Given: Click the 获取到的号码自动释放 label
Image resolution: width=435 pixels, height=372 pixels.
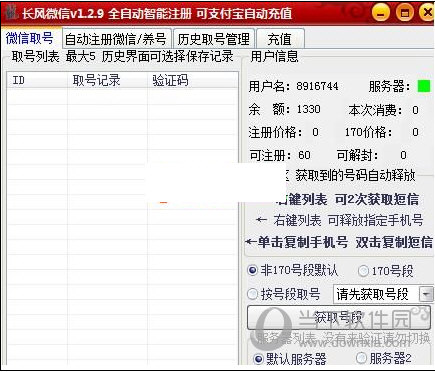Looking at the screenshot, I should pyautogui.click(x=355, y=175).
